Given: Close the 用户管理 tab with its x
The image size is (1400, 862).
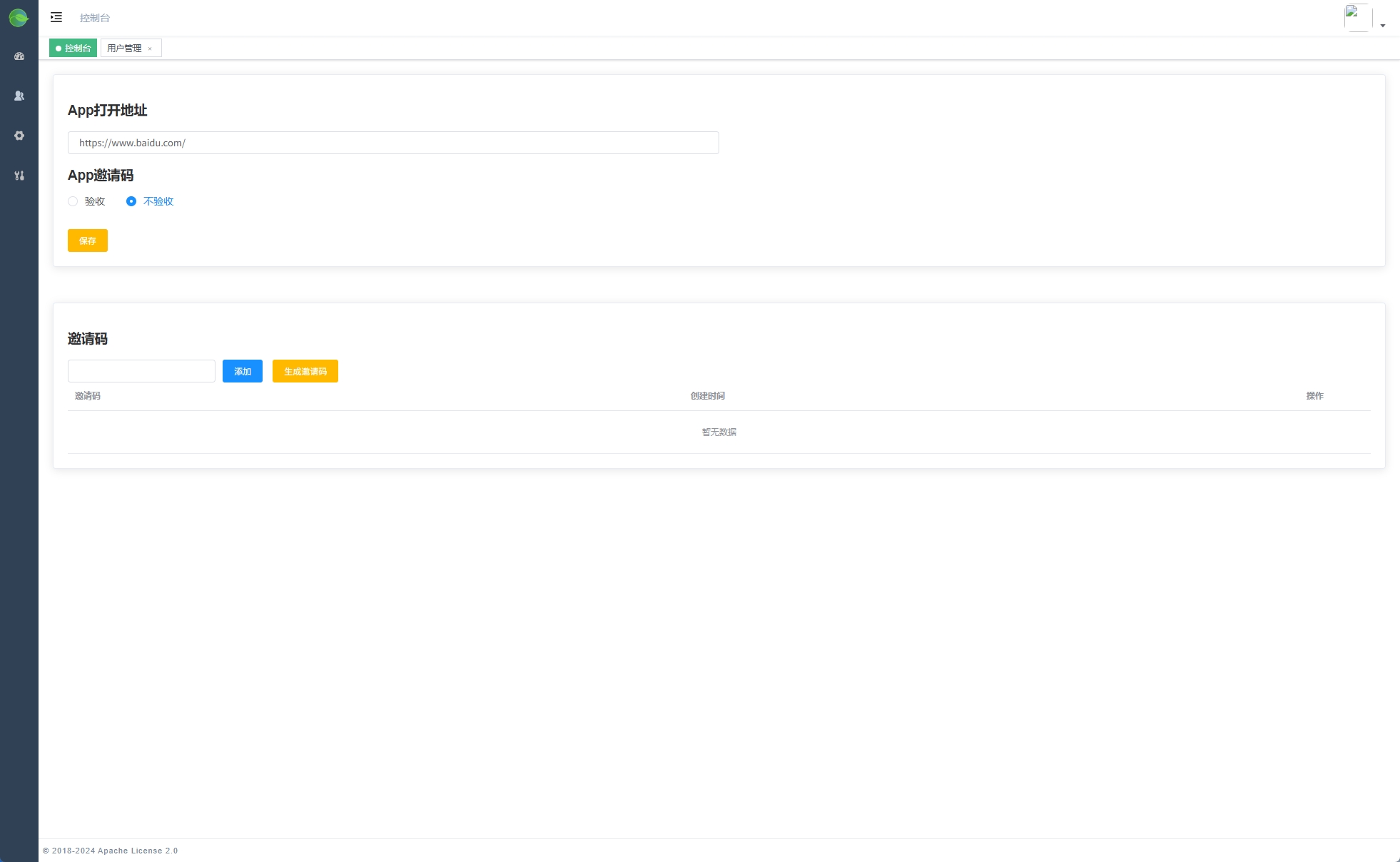Looking at the screenshot, I should (150, 49).
